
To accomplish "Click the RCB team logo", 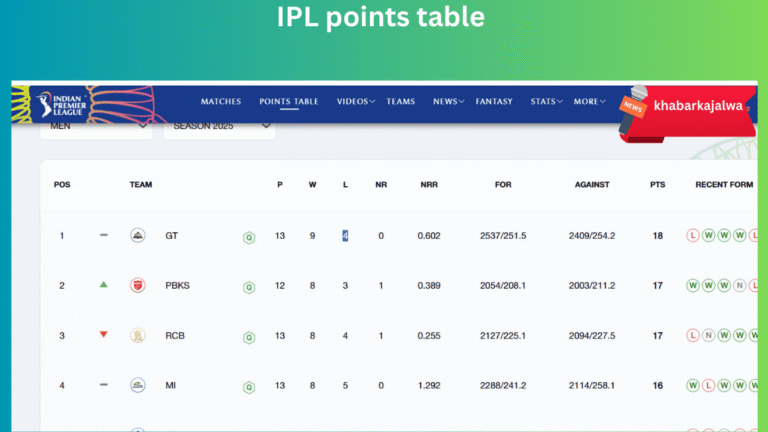I will point(138,336).
